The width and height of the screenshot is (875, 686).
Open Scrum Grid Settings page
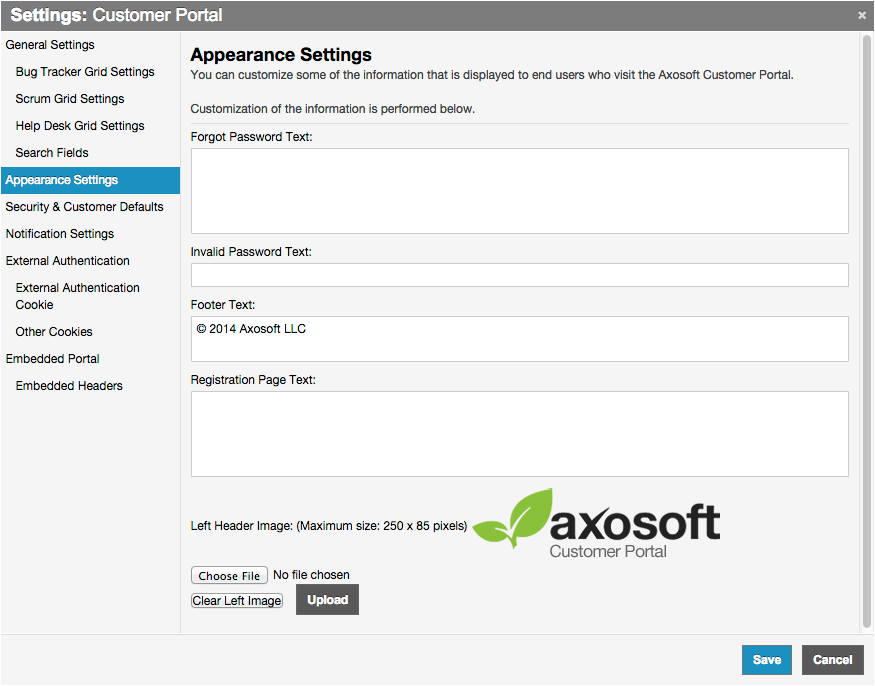tap(70, 99)
